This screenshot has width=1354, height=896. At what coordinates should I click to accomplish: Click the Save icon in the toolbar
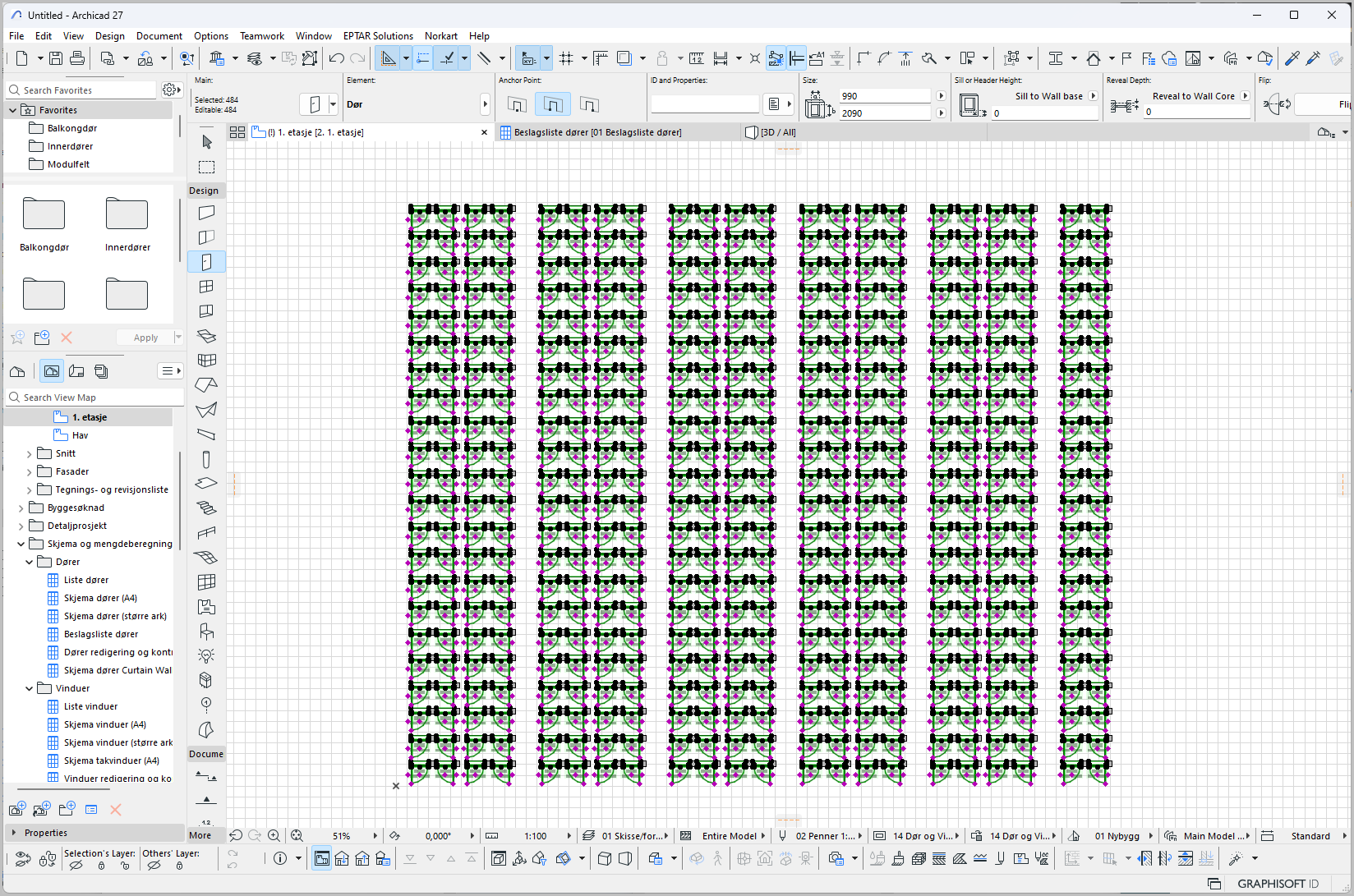pyautogui.click(x=56, y=58)
